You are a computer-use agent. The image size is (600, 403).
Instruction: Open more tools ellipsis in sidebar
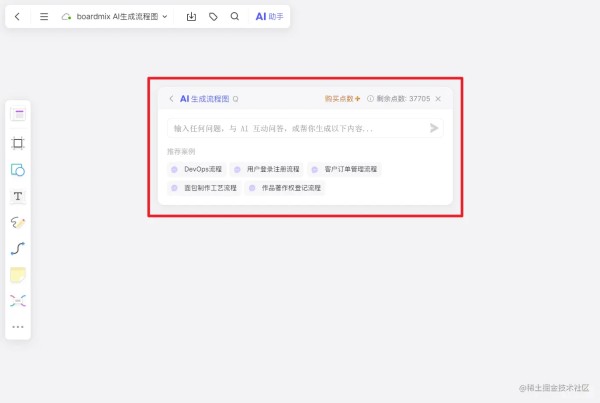(18, 327)
